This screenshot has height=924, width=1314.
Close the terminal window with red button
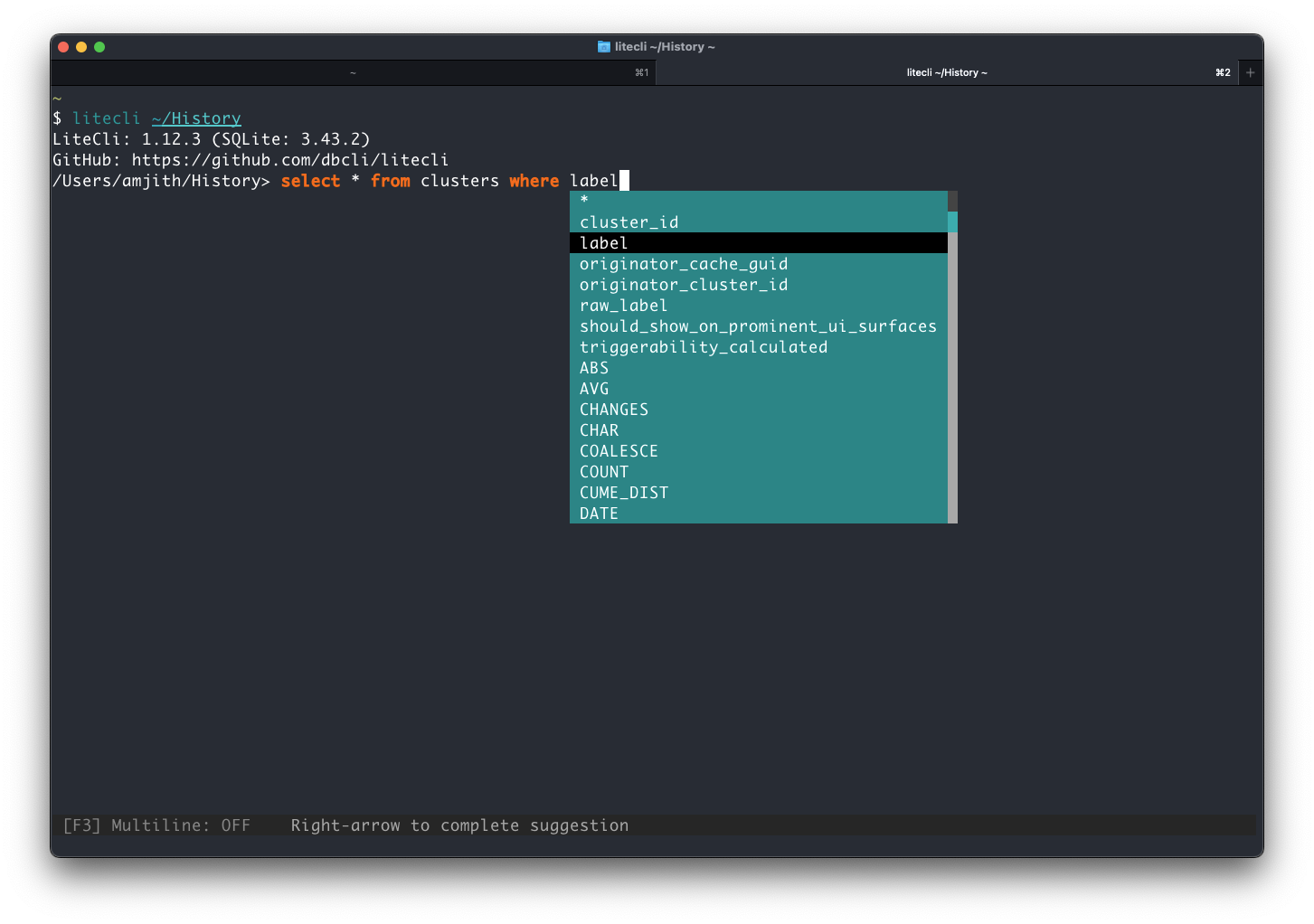63,47
